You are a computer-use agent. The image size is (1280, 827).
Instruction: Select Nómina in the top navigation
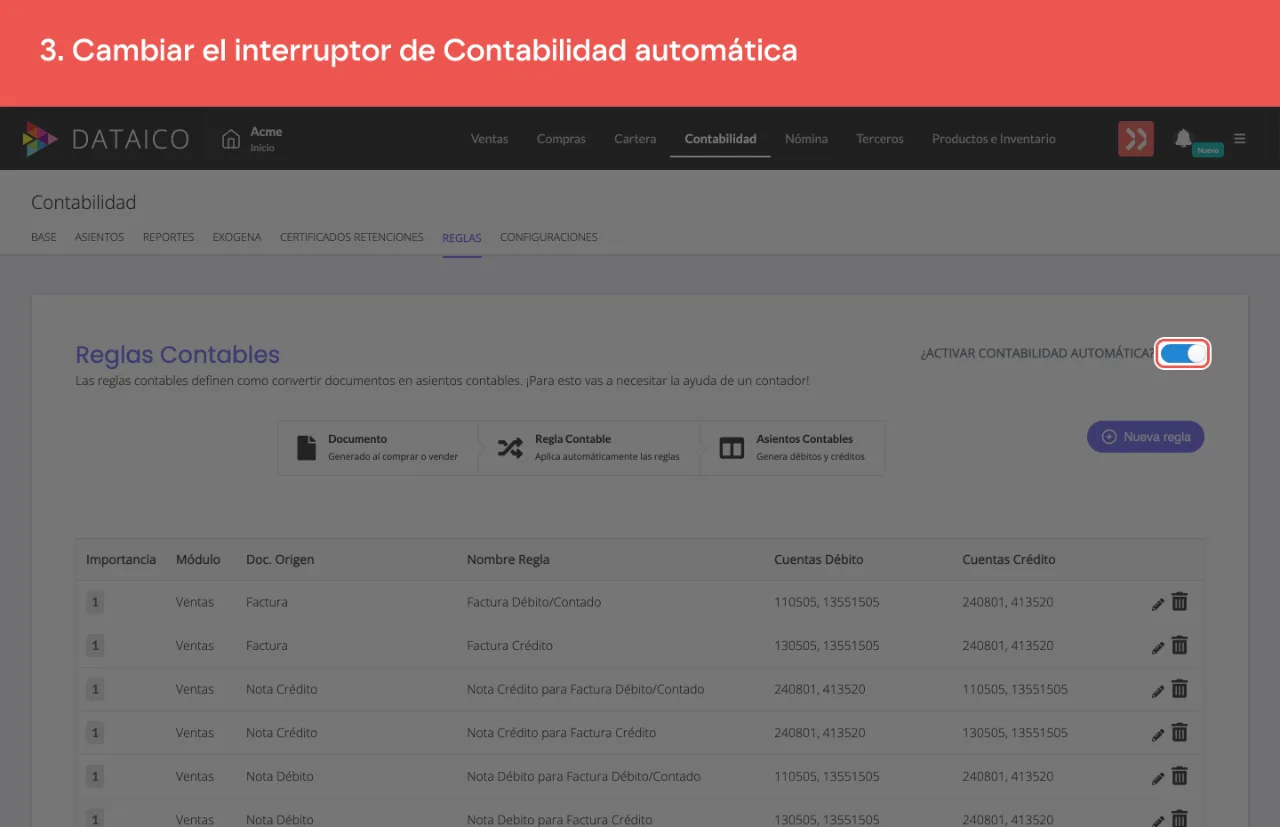click(x=806, y=139)
